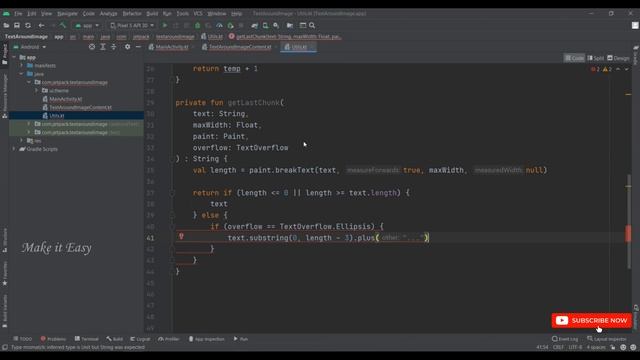This screenshot has width=640, height=360.
Task: Open the Problems tool window
Action: 53,339
